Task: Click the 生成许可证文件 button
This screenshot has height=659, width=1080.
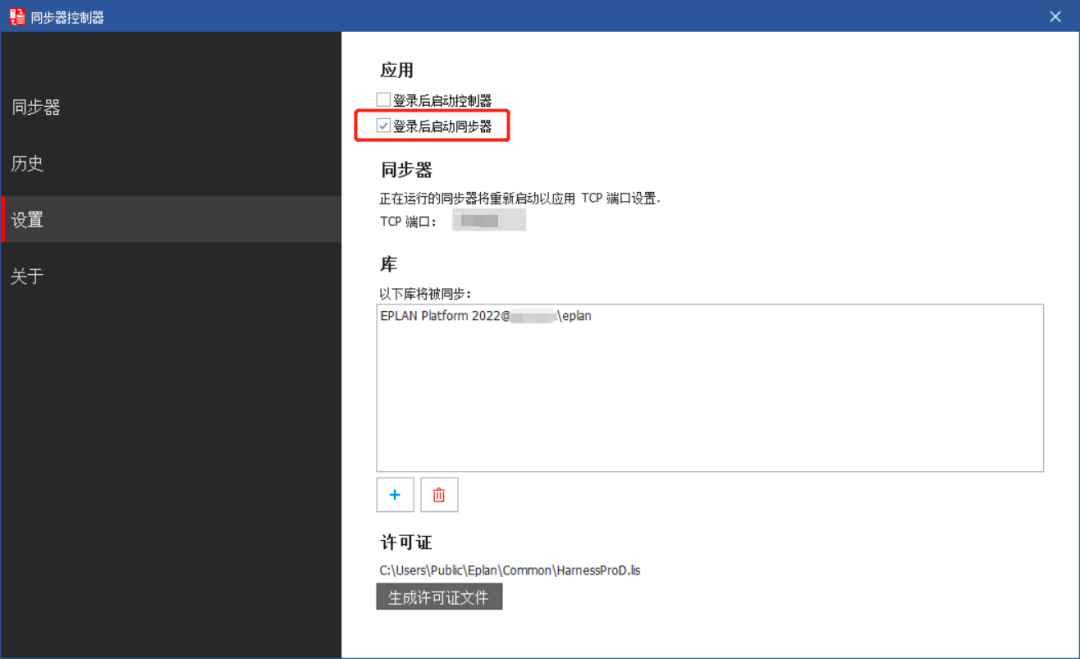Action: click(x=439, y=596)
